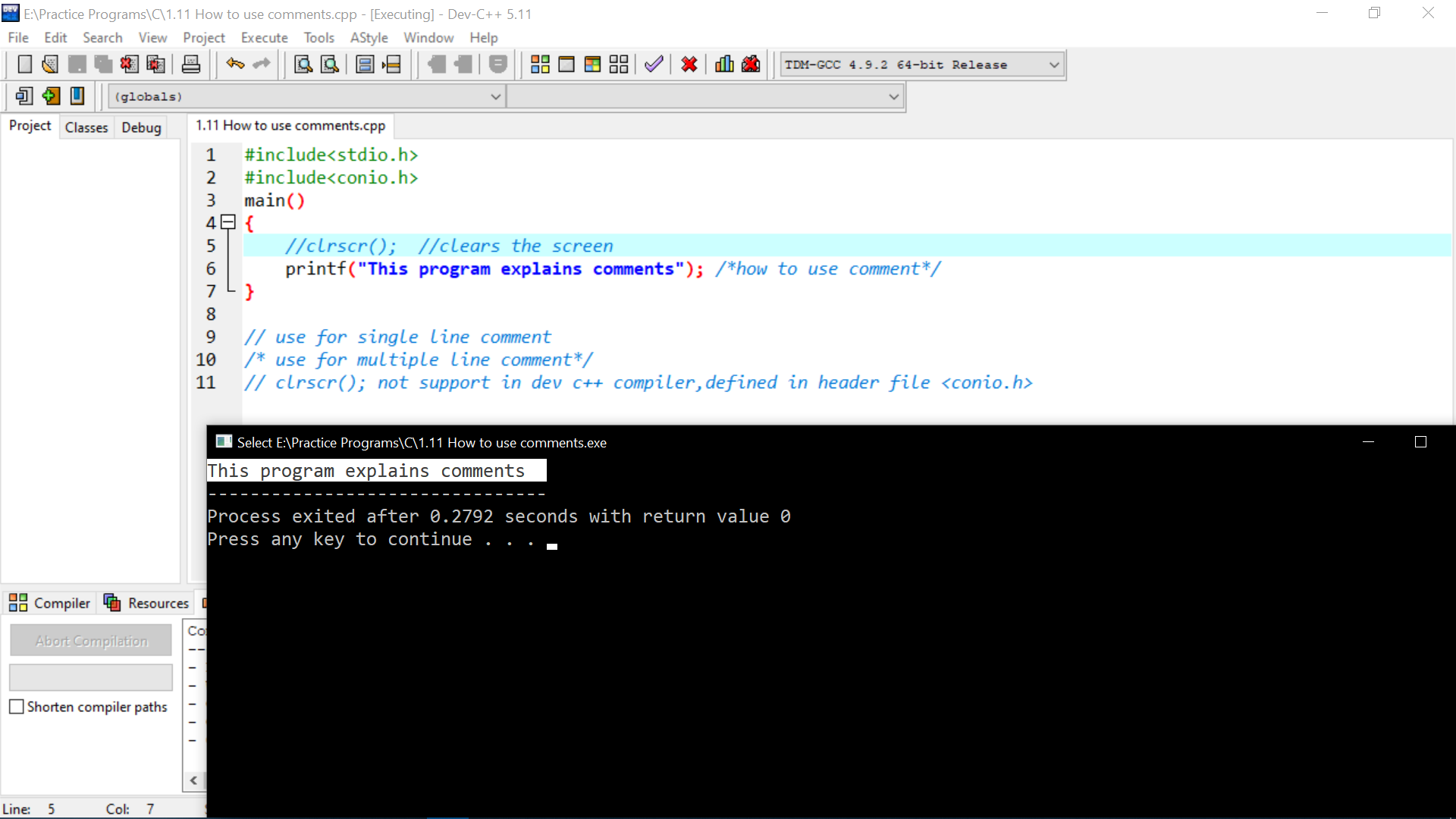Click the Save All toolbar icon

click(x=103, y=64)
